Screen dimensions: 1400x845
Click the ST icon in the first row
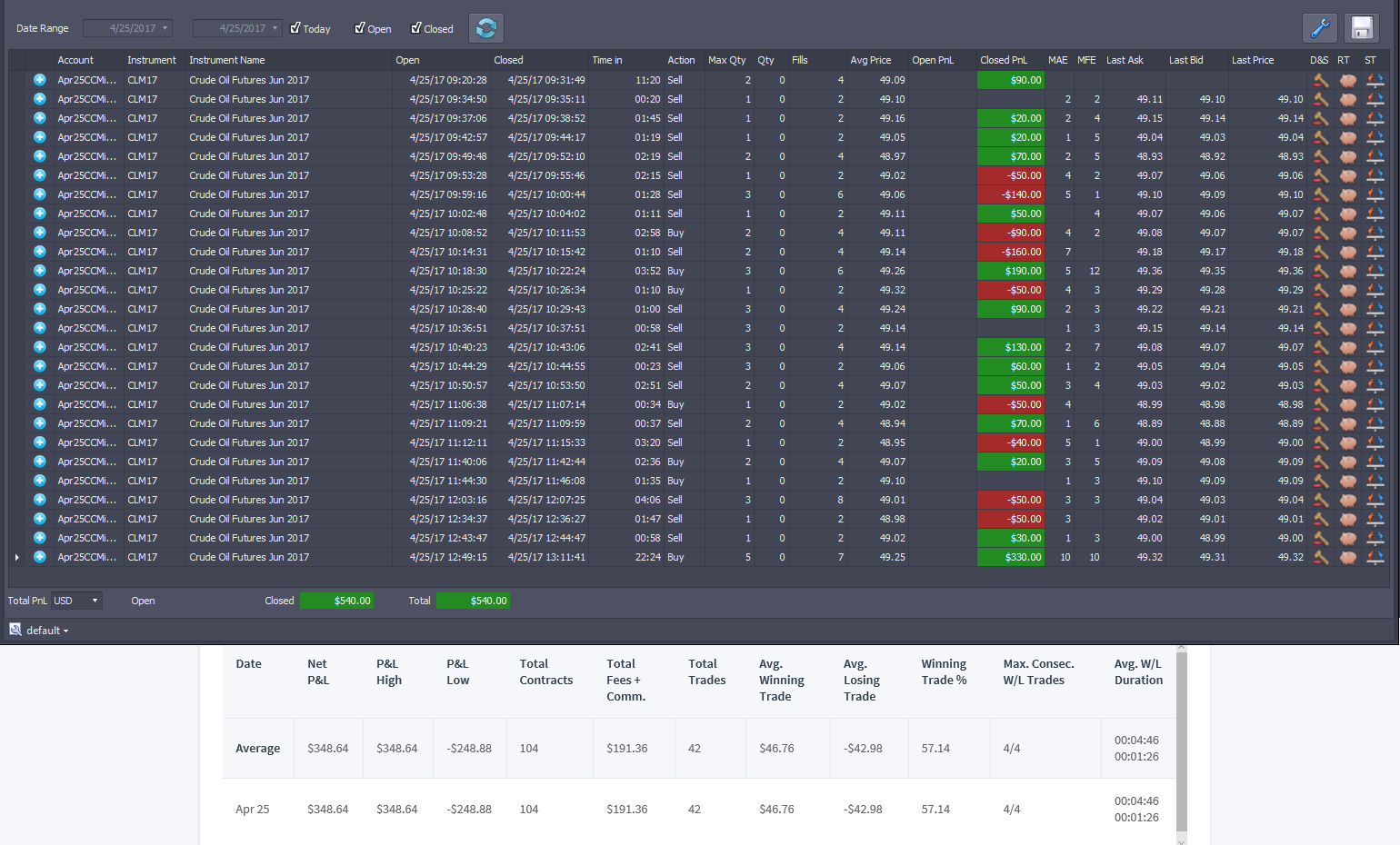1375,80
